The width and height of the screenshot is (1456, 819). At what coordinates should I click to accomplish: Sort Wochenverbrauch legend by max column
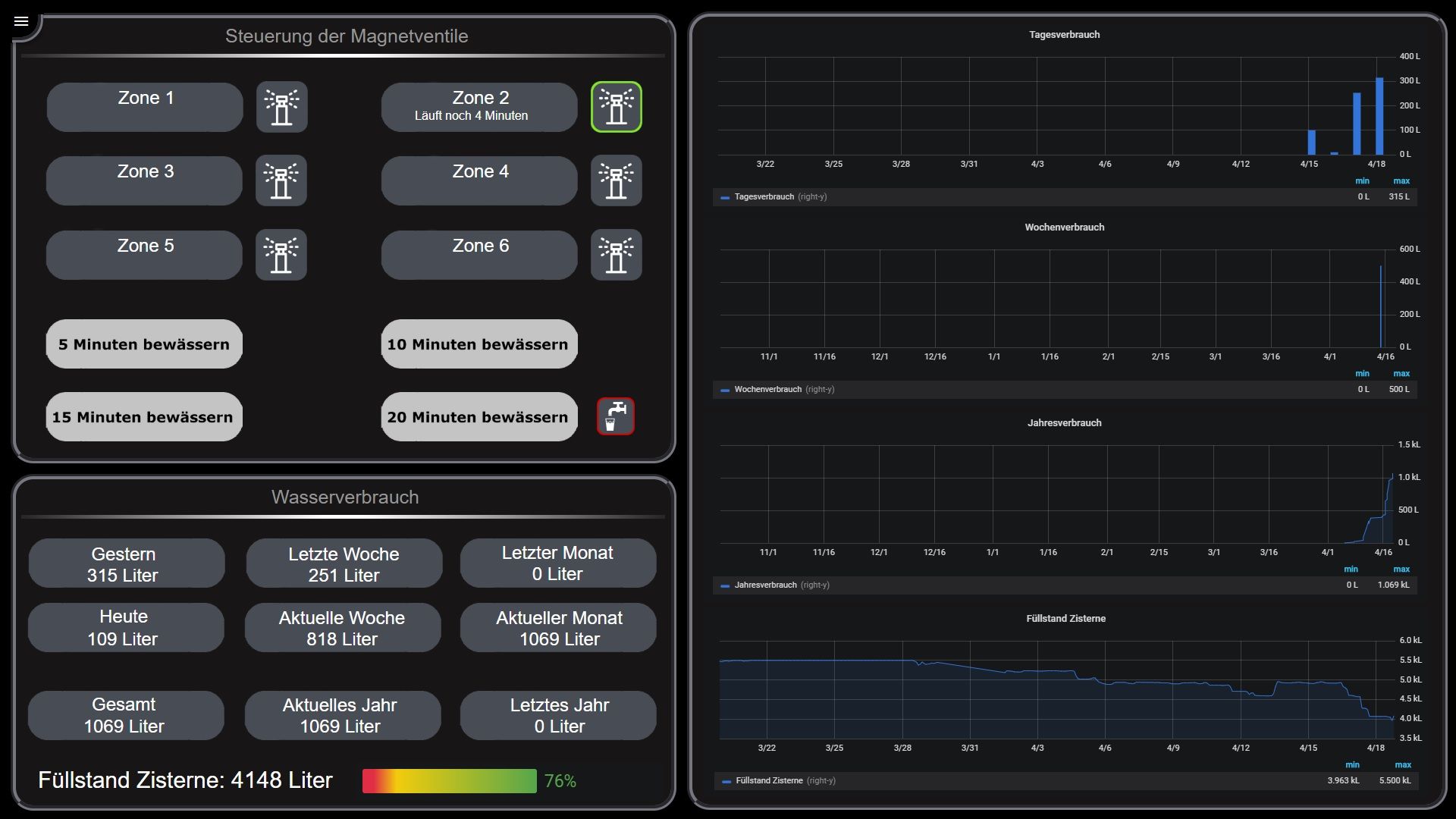coord(1401,374)
